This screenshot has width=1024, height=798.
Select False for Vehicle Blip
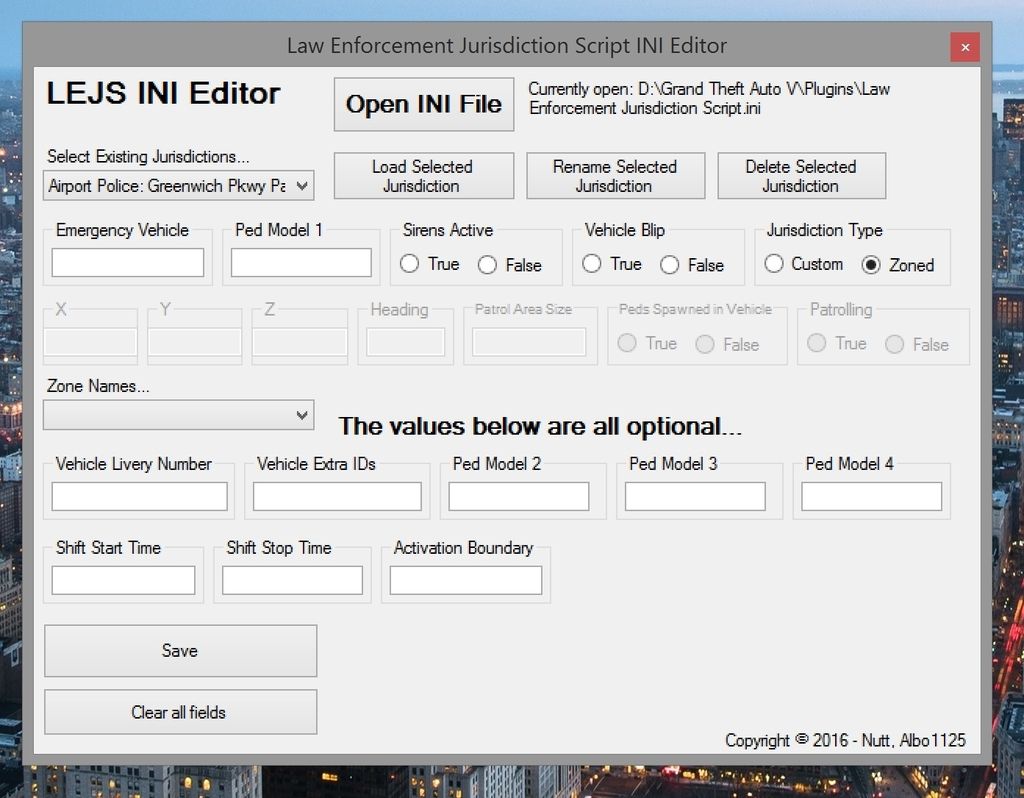click(670, 265)
